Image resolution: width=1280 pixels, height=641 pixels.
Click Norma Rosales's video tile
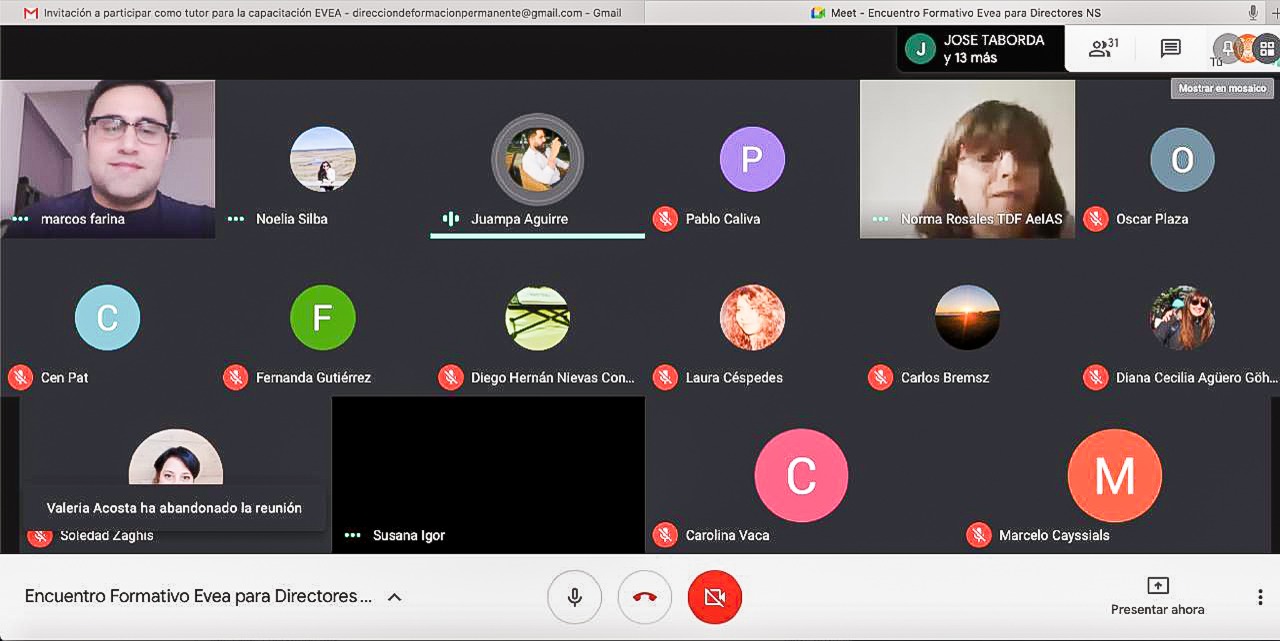pos(968,159)
